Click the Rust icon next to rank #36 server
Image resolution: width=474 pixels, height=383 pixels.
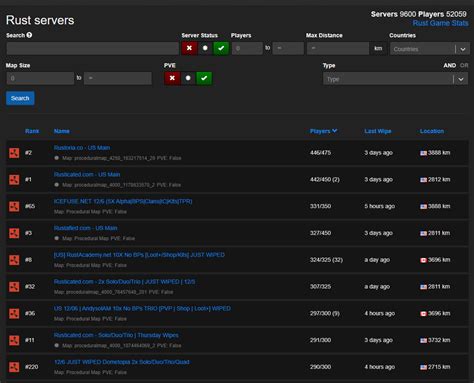click(x=14, y=314)
